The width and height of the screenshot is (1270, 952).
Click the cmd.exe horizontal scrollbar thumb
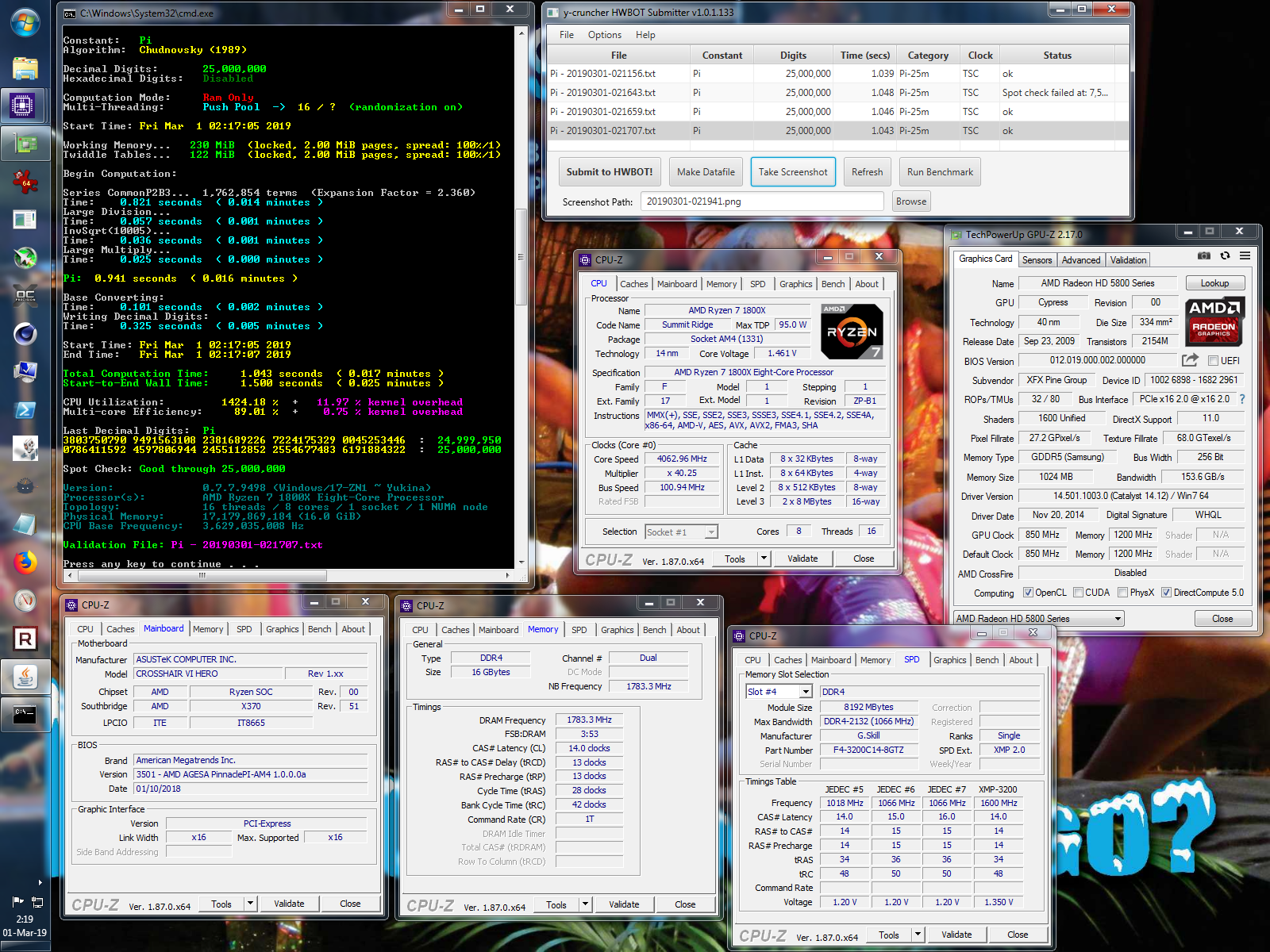point(202,575)
